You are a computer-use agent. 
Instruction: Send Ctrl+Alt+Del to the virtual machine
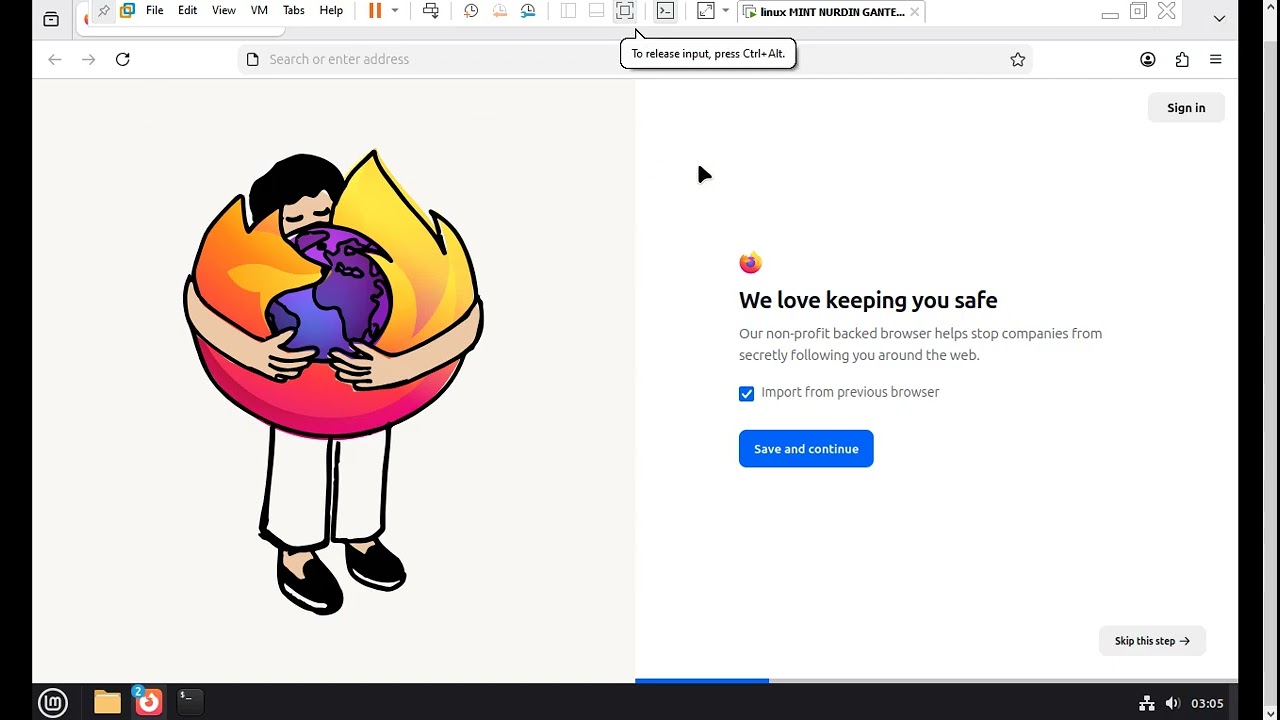coord(431,11)
